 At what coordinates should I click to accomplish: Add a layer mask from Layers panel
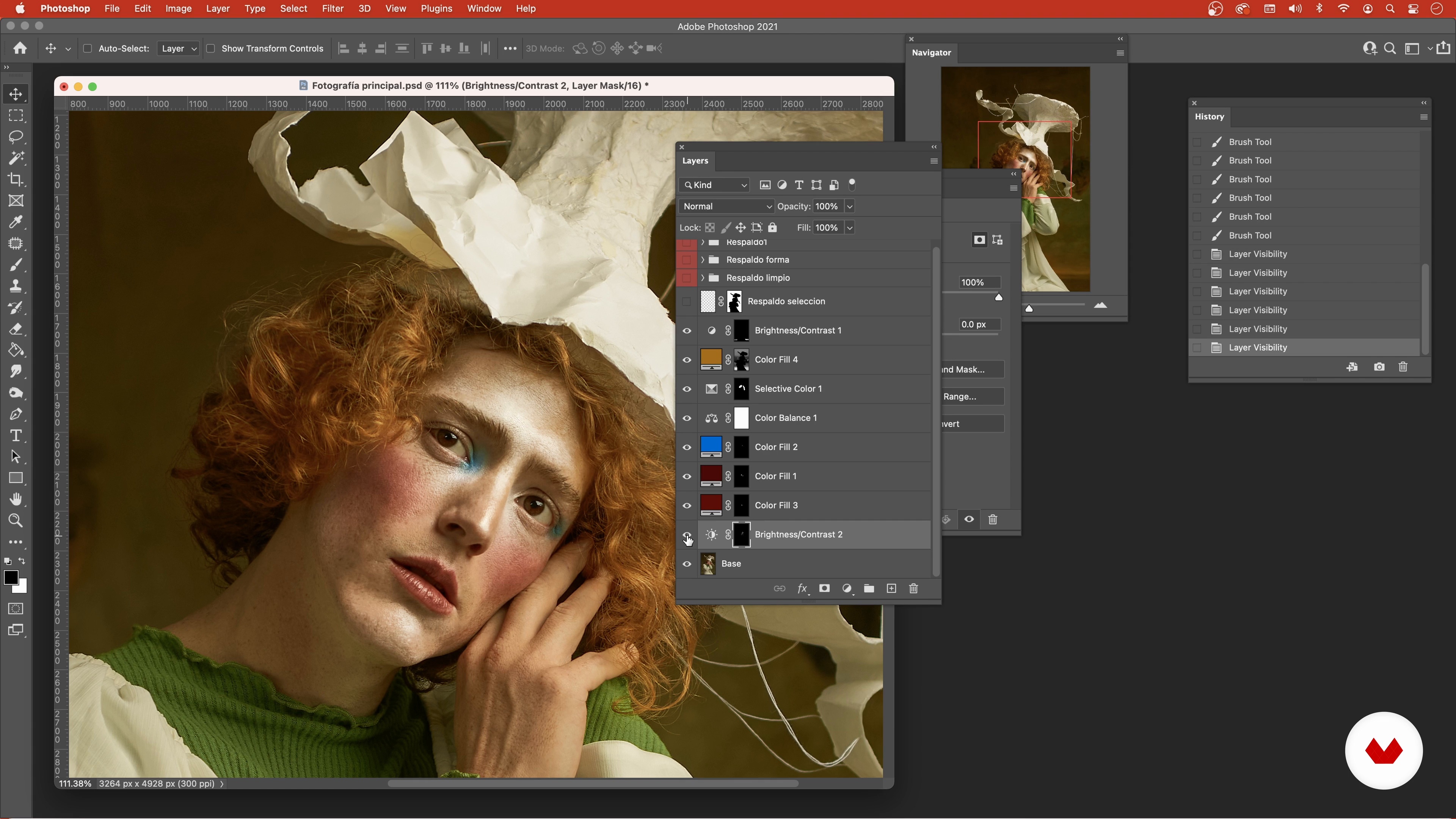click(824, 588)
